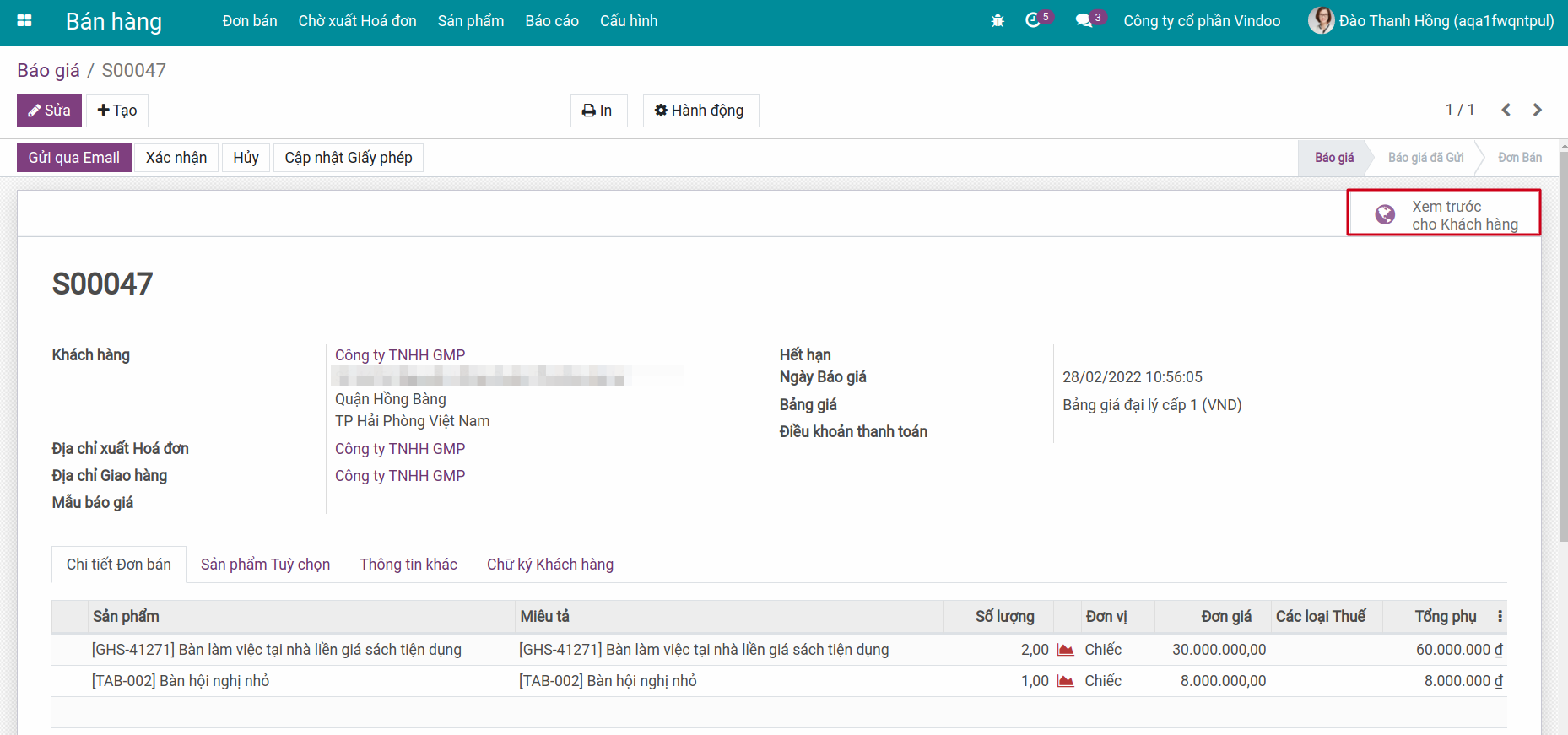This screenshot has height=735, width=1568.
Task: Open customer link Công ty TNHH GMP
Action: pos(400,355)
